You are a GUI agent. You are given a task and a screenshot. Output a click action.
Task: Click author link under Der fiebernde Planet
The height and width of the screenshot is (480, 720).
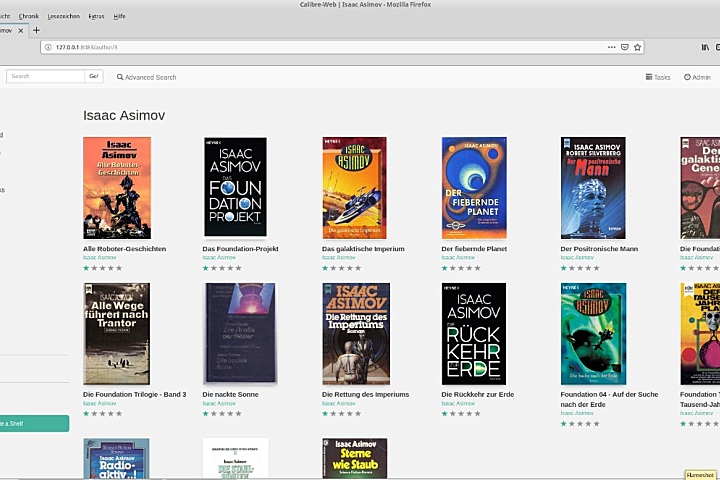click(458, 258)
